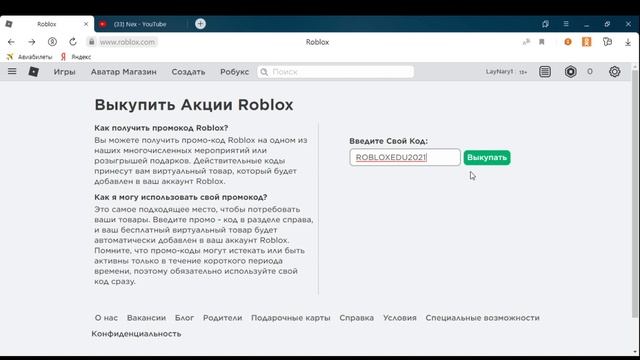Open Специальные возможности footer link
The image size is (640, 360).
(x=482, y=318)
